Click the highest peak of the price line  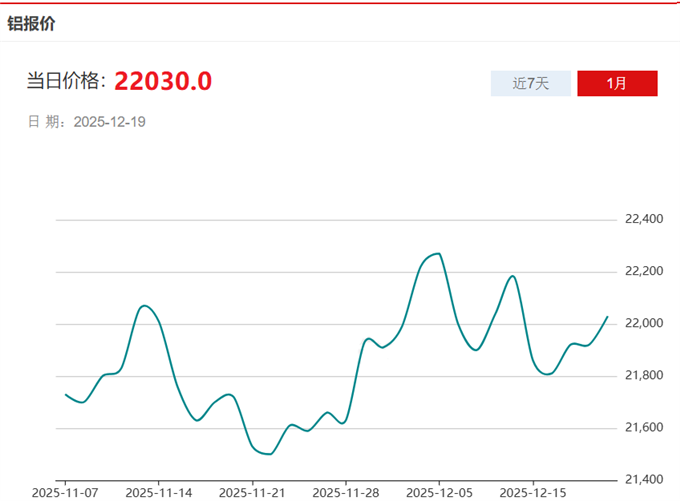tap(438, 254)
